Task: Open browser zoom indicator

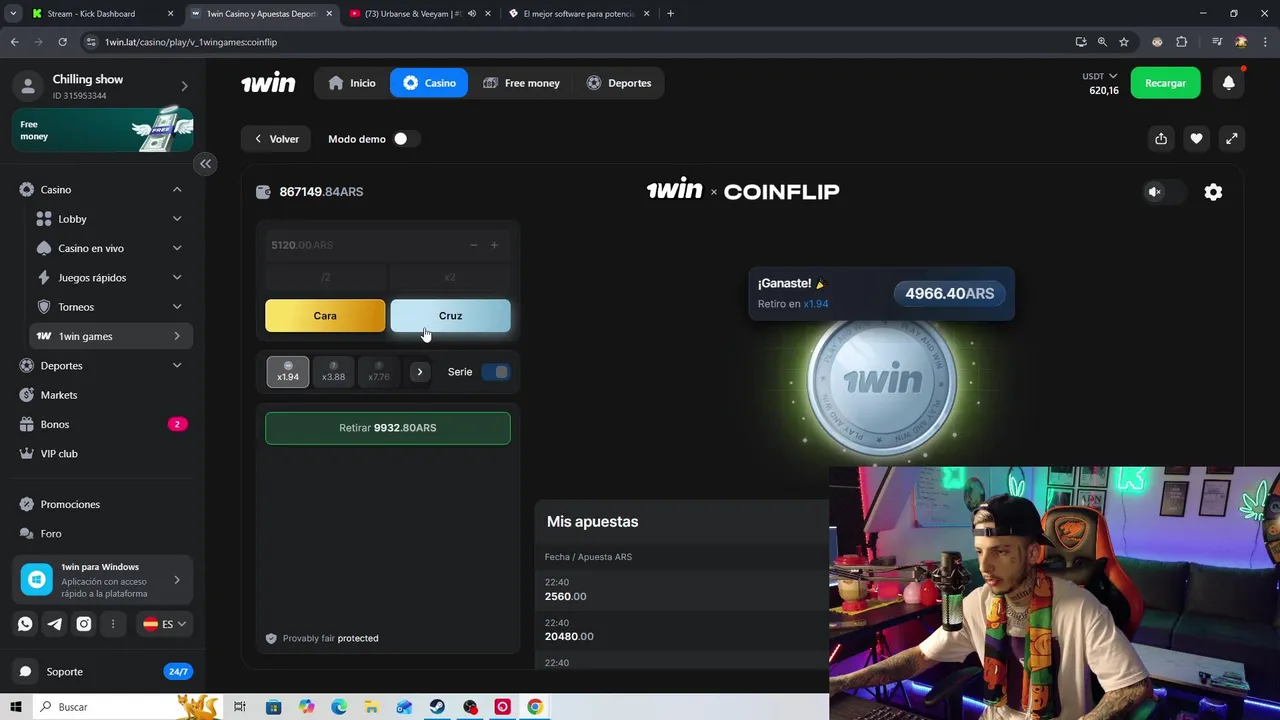Action: 1102,42
